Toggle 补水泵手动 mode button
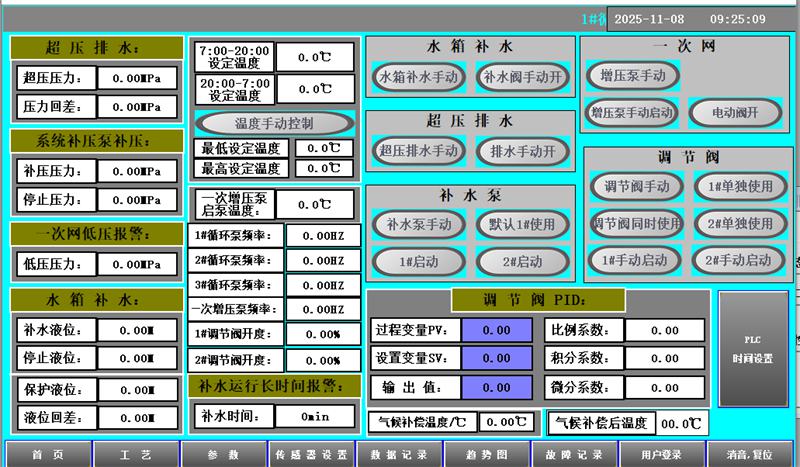This screenshot has width=800, height=467. [x=419, y=224]
